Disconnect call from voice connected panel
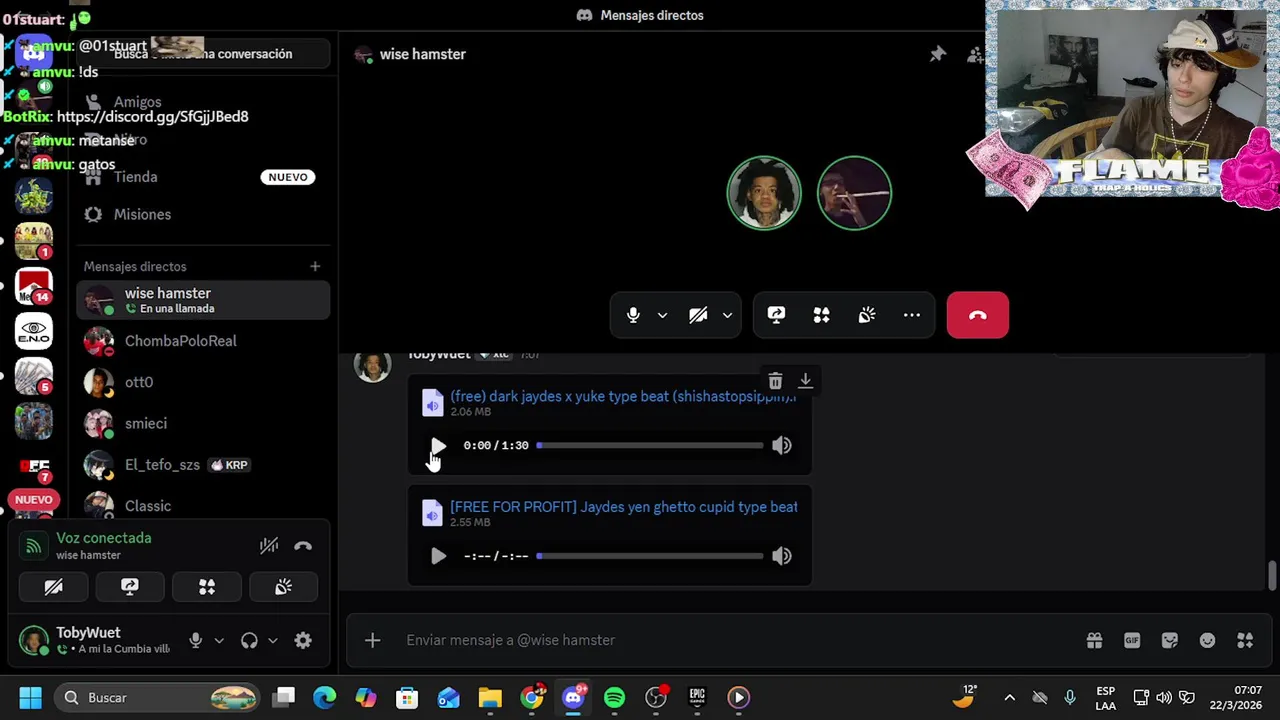 click(x=303, y=546)
